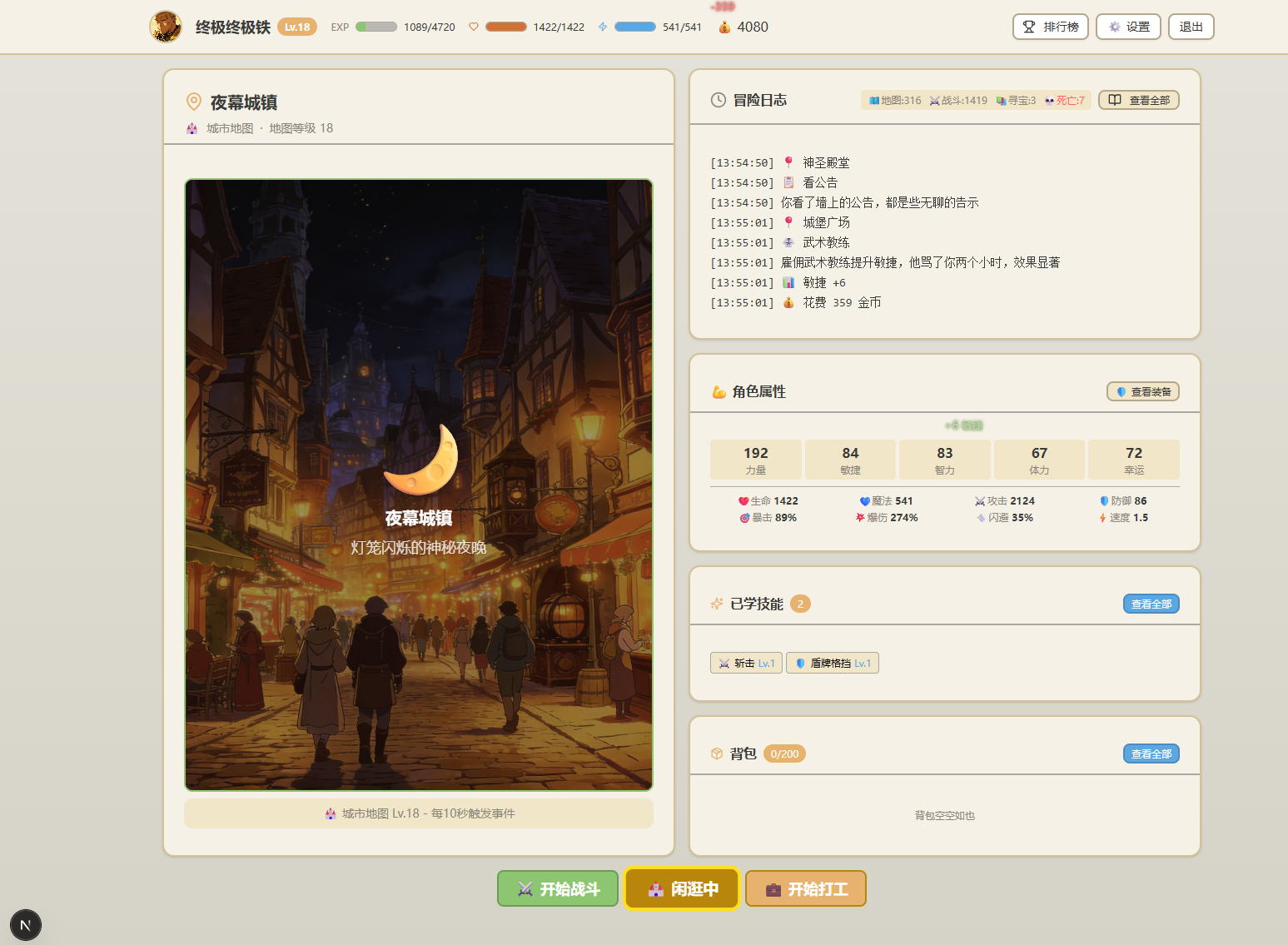Image resolution: width=1288 pixels, height=945 pixels.
Task: Click the box icon beside 背包
Action: pos(716,754)
